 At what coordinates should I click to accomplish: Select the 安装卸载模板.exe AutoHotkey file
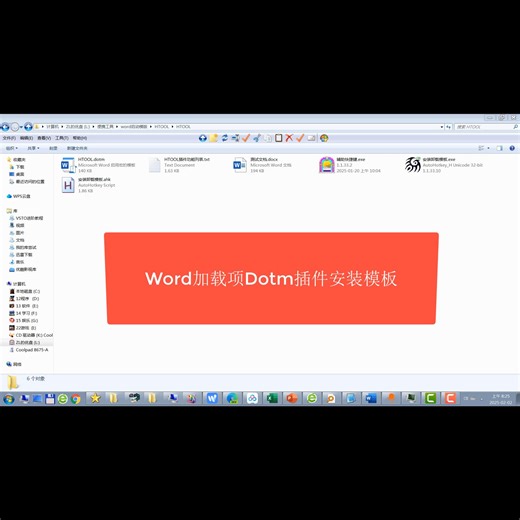(x=444, y=165)
